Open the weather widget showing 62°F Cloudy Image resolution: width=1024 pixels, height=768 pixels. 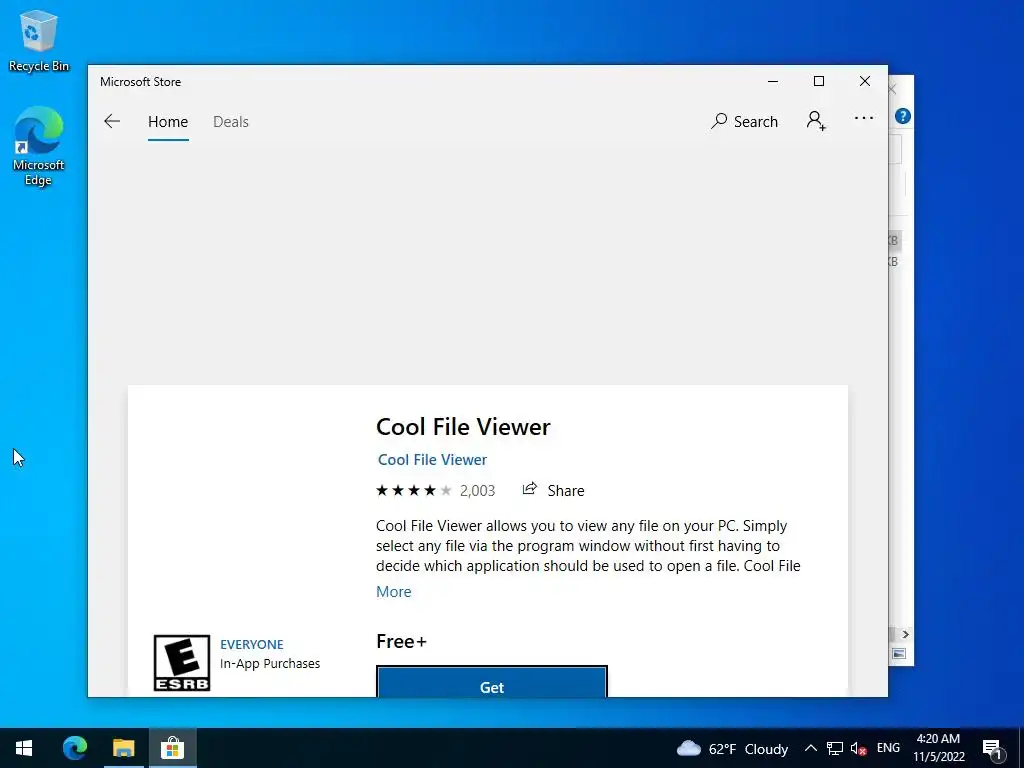click(732, 748)
